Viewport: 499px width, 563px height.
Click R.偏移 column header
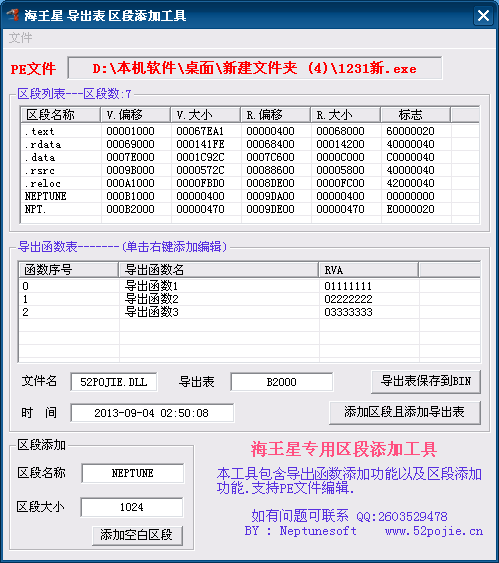[275, 115]
